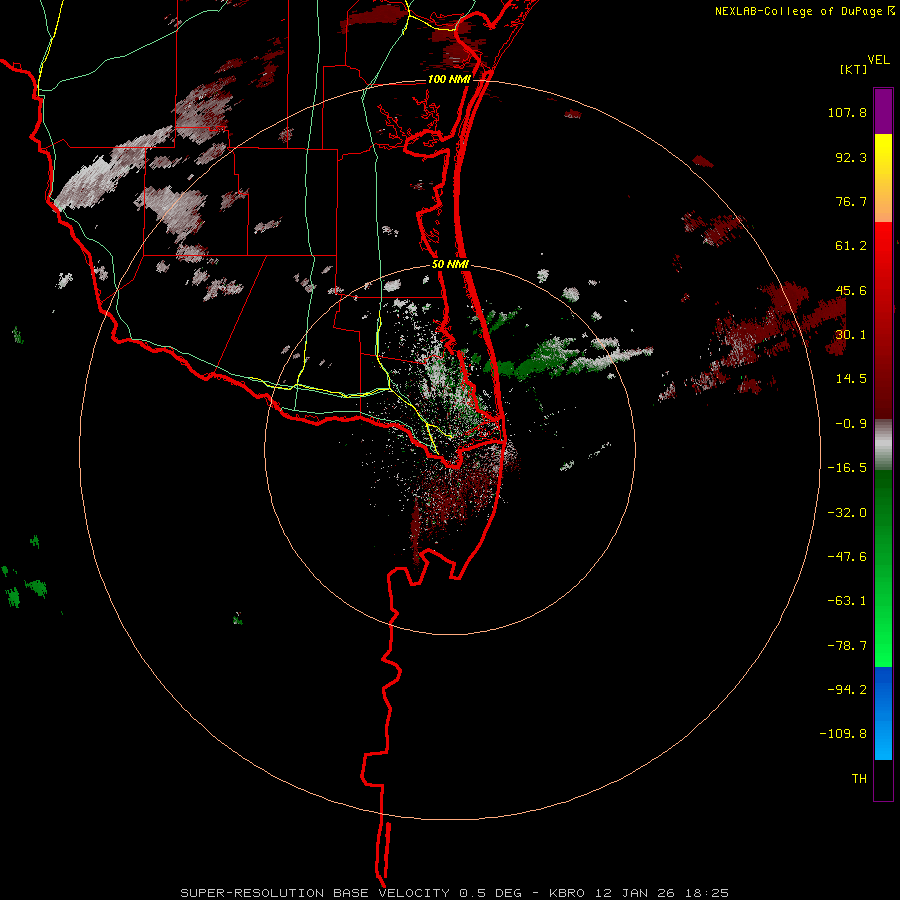Click the -109.8 velocity scale value

point(843,734)
